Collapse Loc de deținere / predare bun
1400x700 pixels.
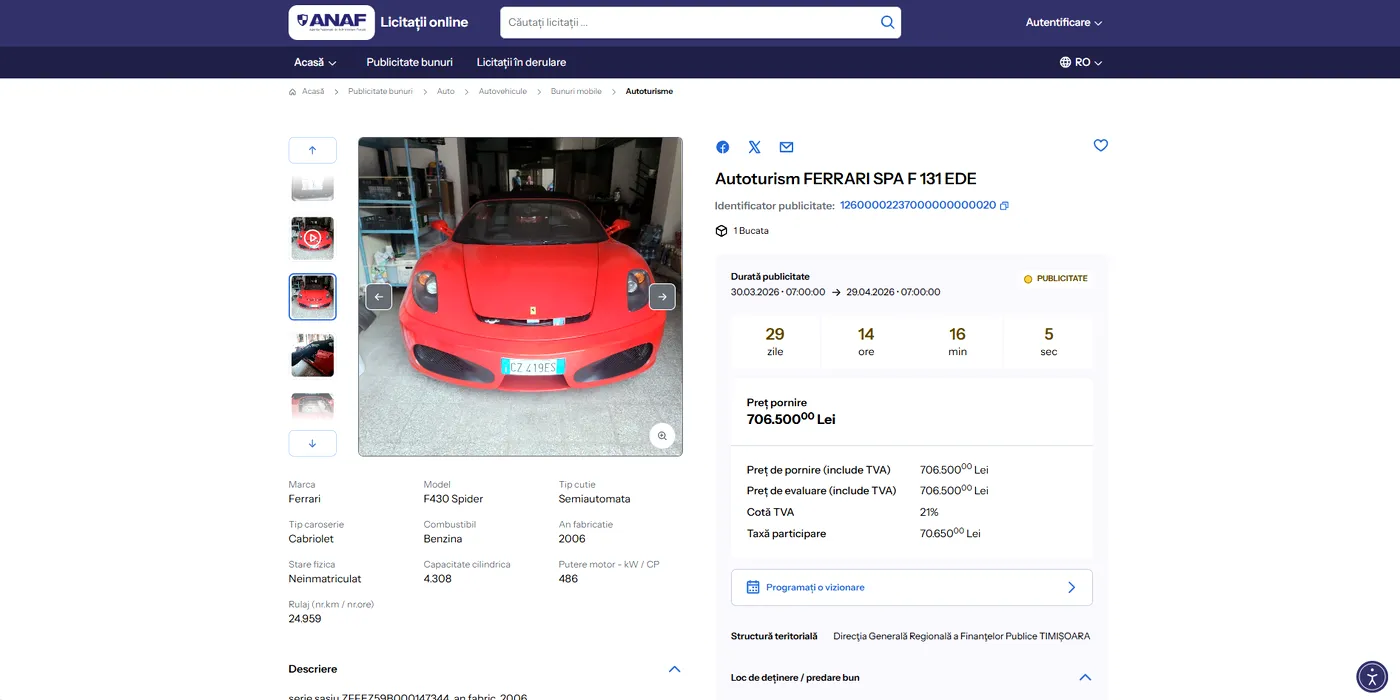point(1085,677)
